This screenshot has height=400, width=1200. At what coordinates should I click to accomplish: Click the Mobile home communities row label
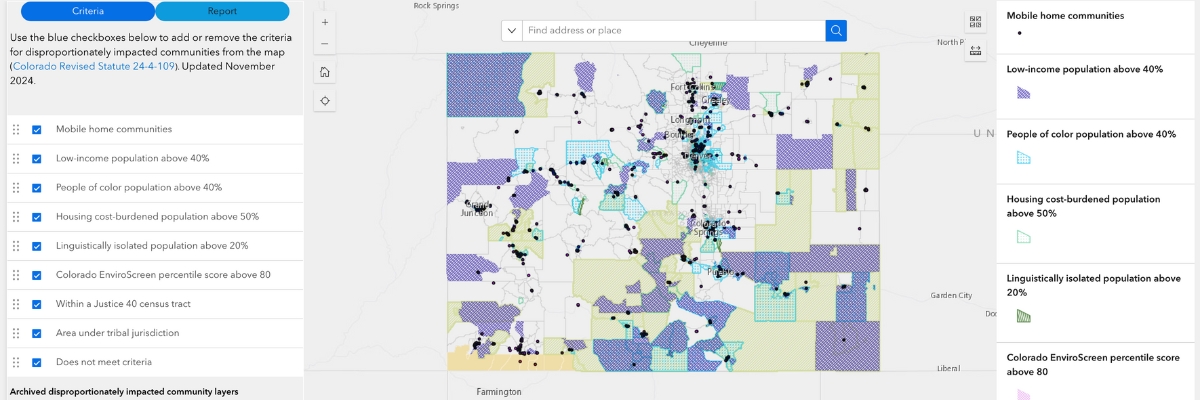coord(114,129)
